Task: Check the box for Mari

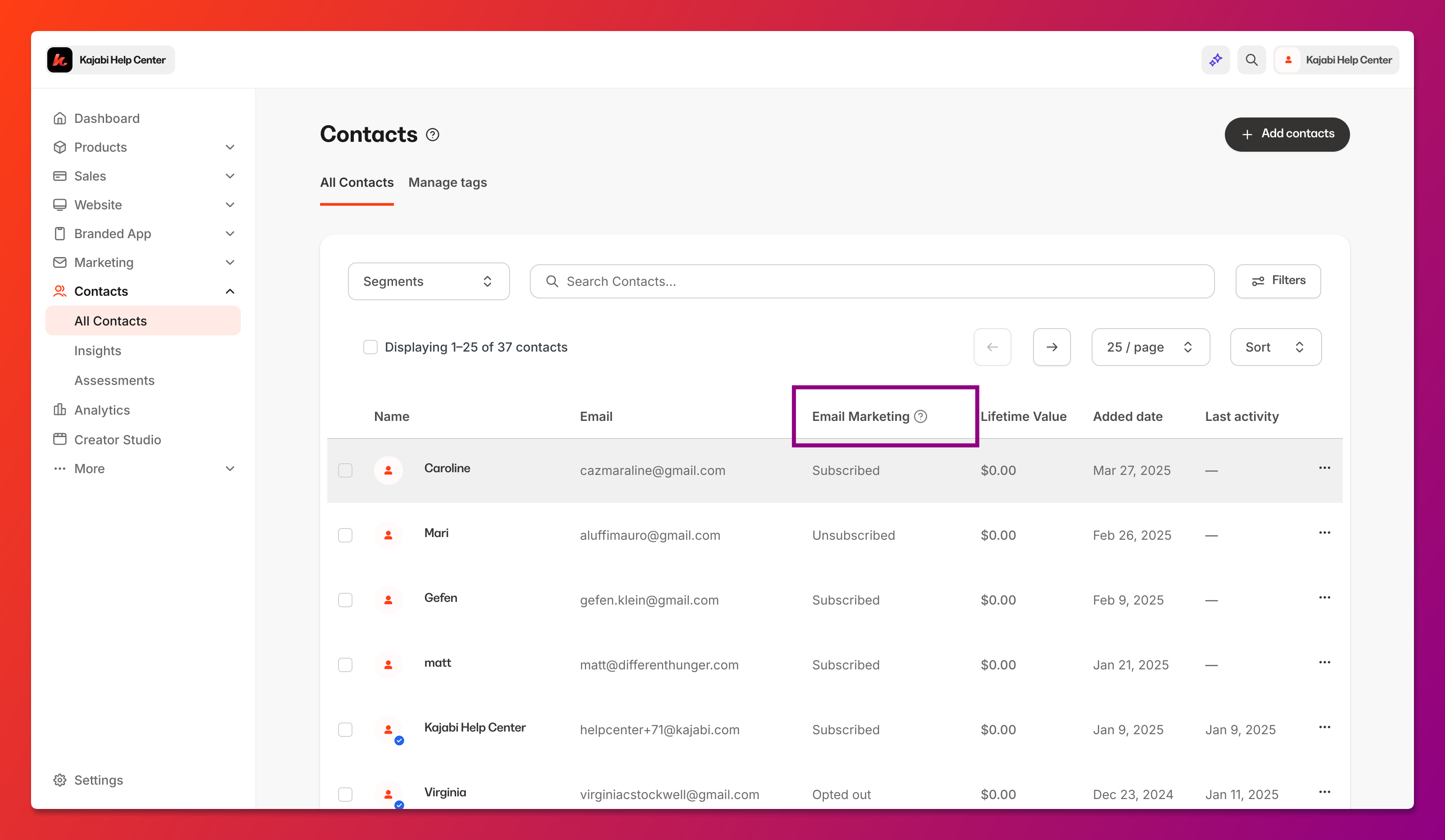Action: 345,535
